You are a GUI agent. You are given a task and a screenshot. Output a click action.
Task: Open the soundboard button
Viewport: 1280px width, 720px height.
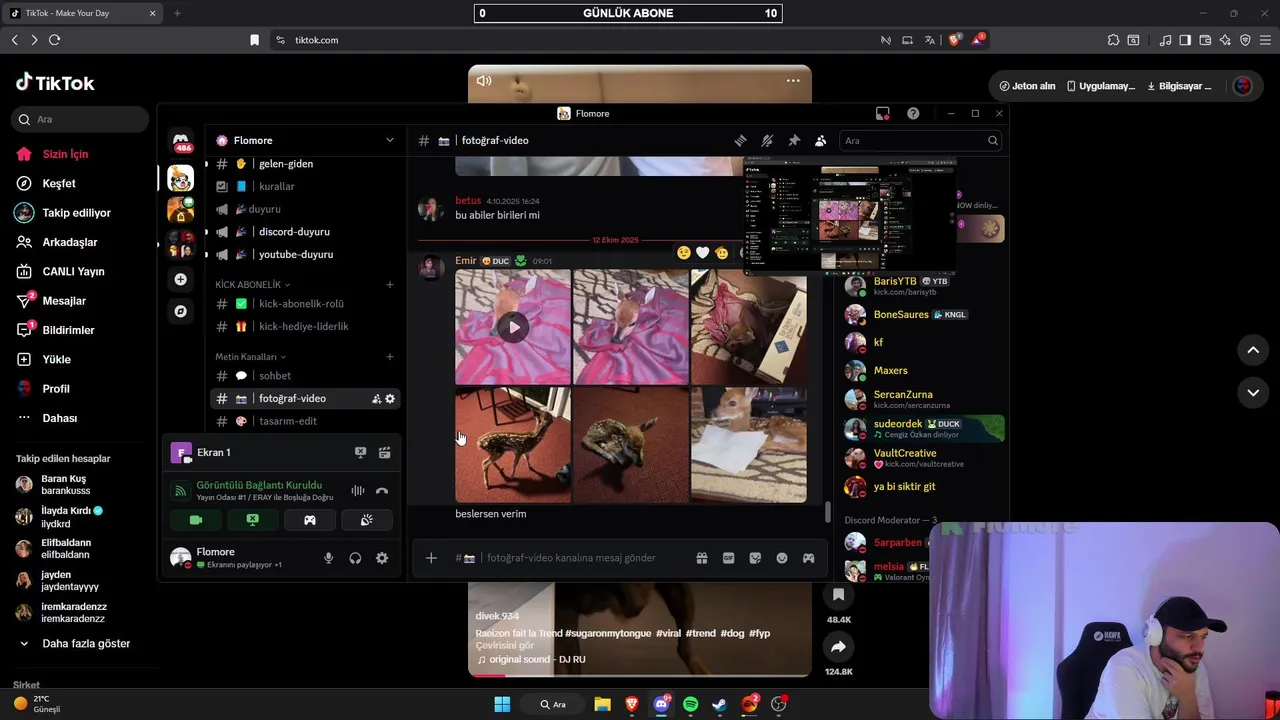pyautogui.click(x=366, y=520)
